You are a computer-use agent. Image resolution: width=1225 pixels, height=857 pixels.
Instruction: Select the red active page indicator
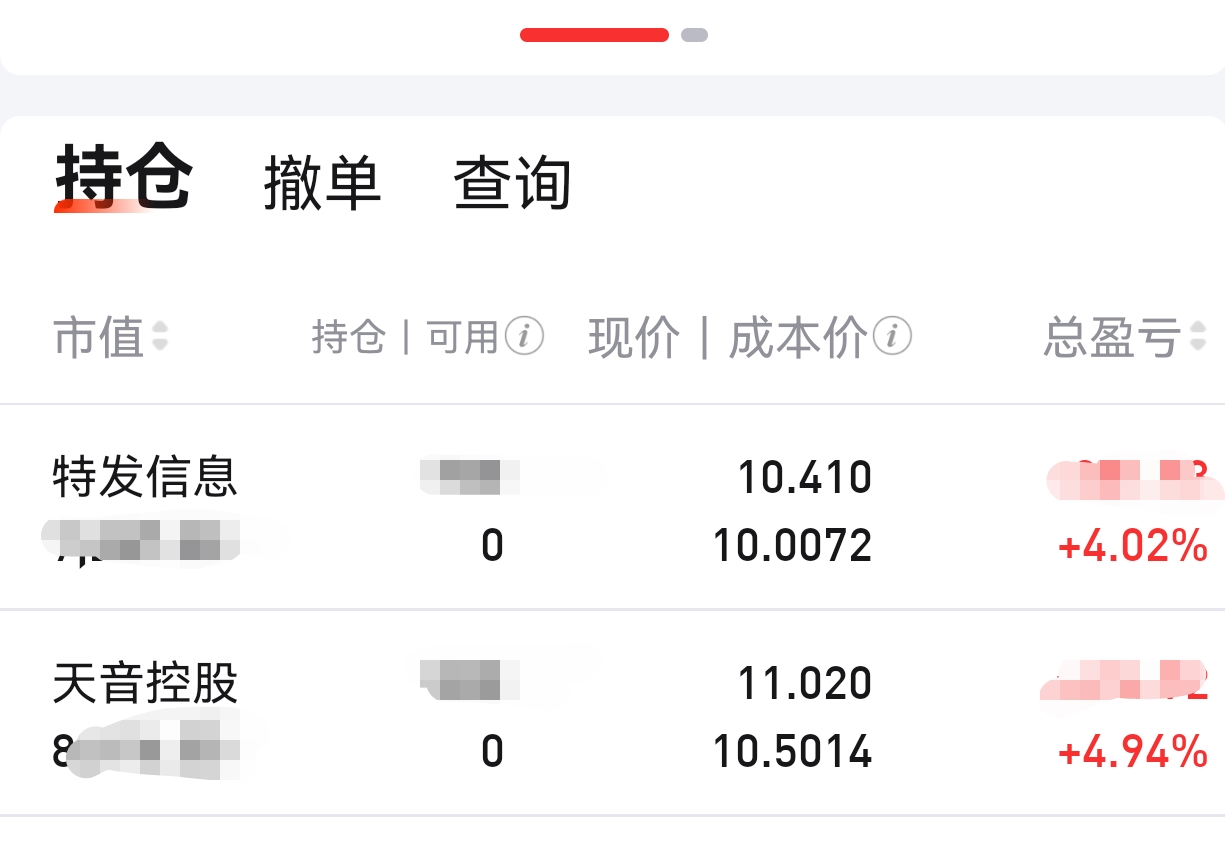pos(594,35)
